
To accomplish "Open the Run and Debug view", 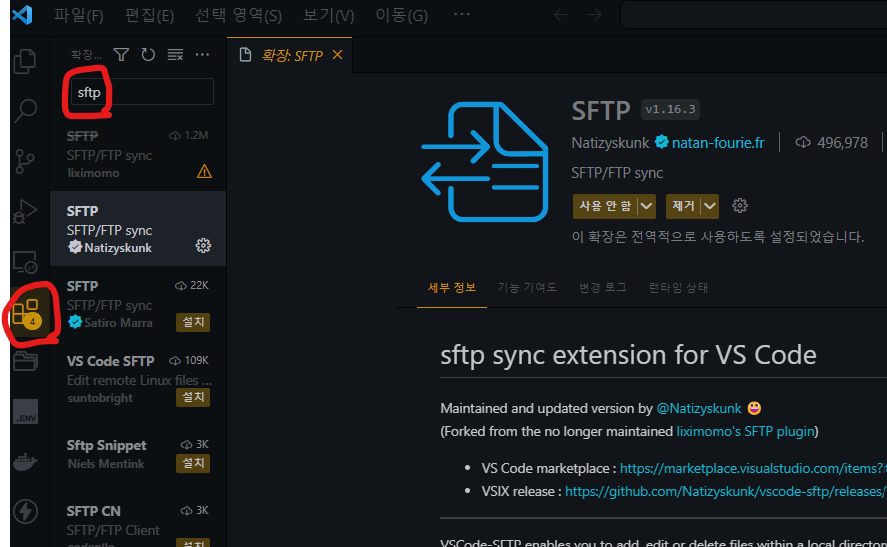I will point(25,211).
